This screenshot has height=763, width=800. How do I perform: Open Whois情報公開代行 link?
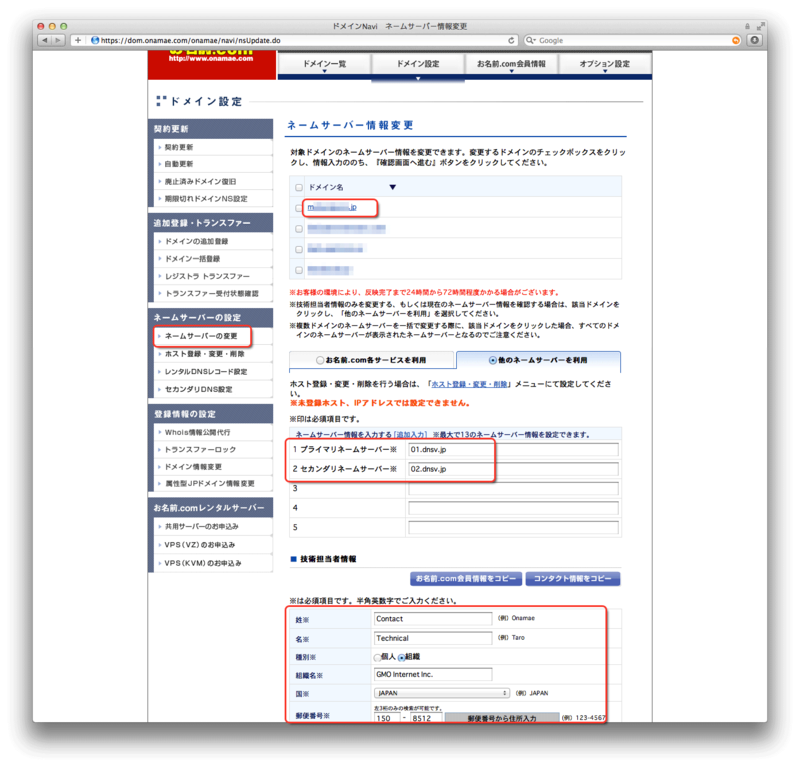pyautogui.click(x=197, y=432)
